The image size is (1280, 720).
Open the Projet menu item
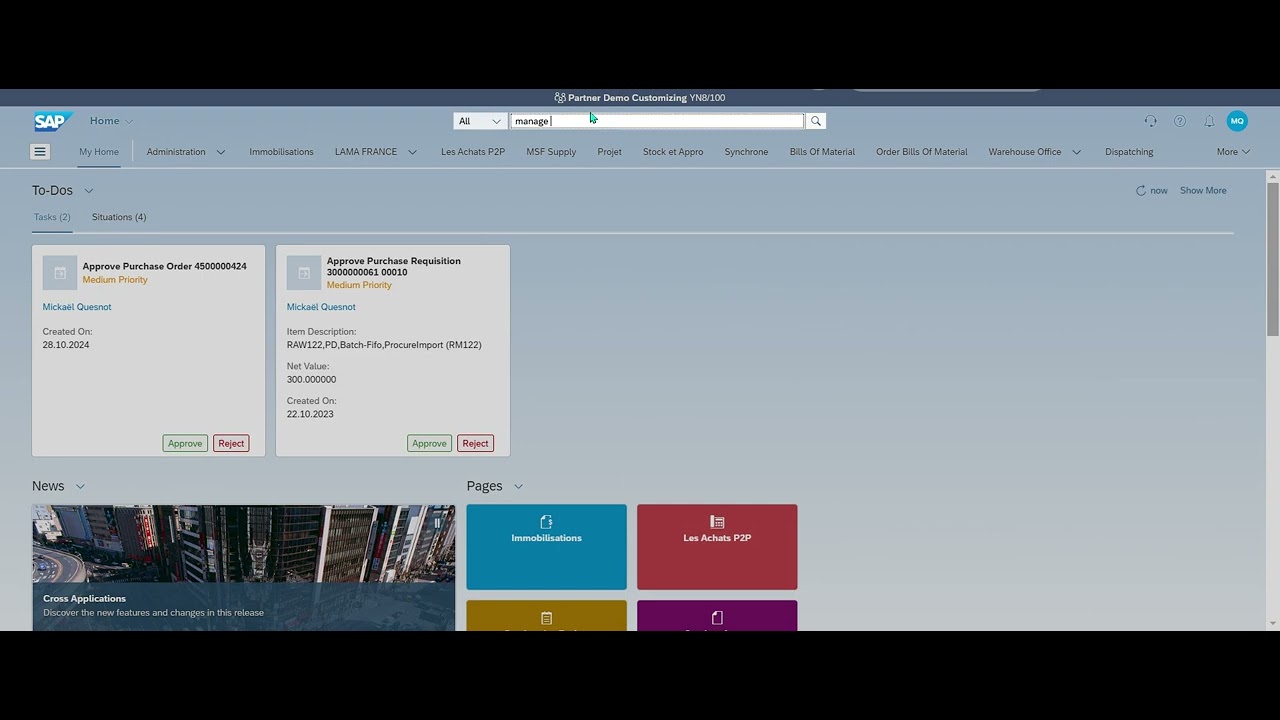[x=610, y=152]
